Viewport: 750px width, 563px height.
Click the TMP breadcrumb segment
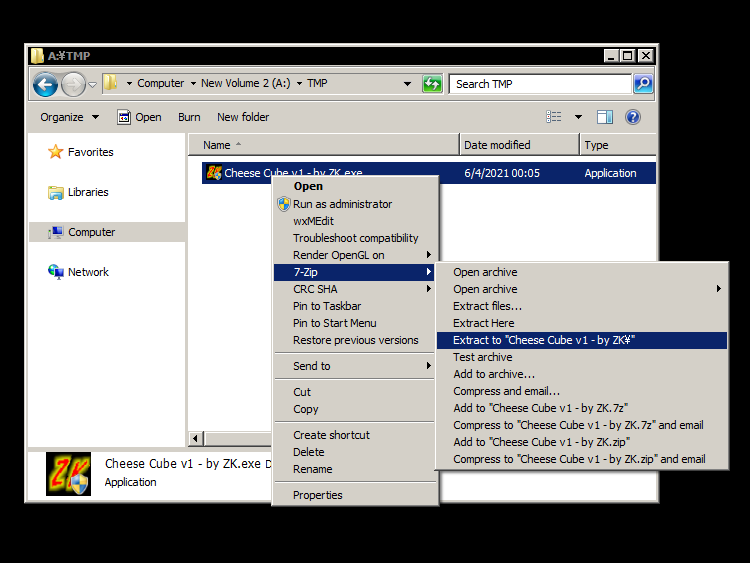tap(317, 83)
